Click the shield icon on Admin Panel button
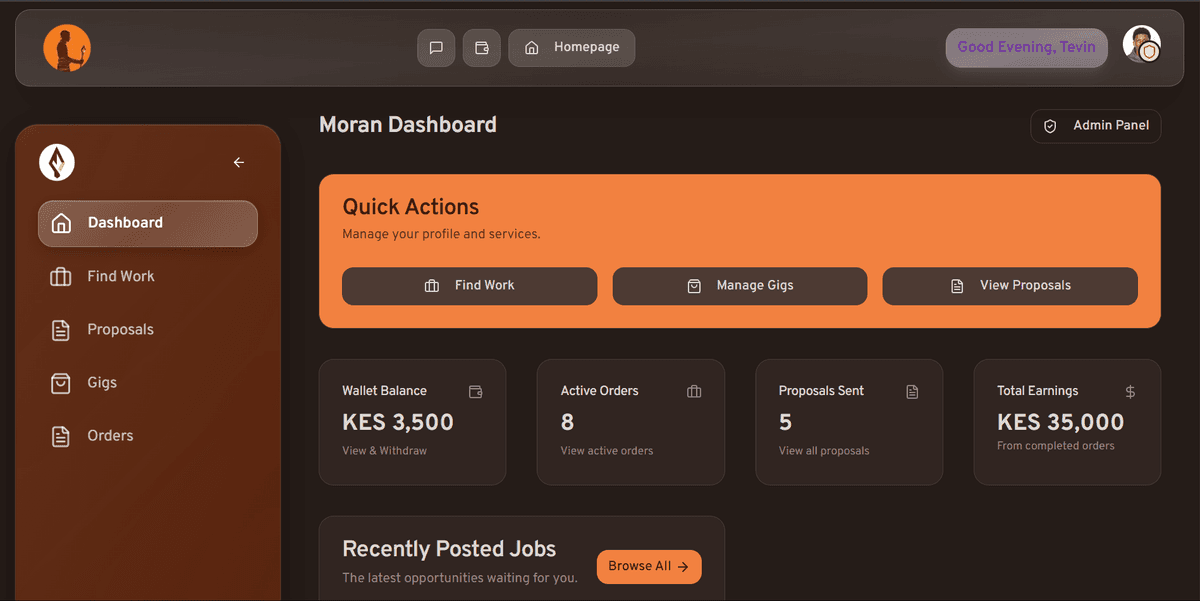Image resolution: width=1200 pixels, height=601 pixels. pos(1049,126)
